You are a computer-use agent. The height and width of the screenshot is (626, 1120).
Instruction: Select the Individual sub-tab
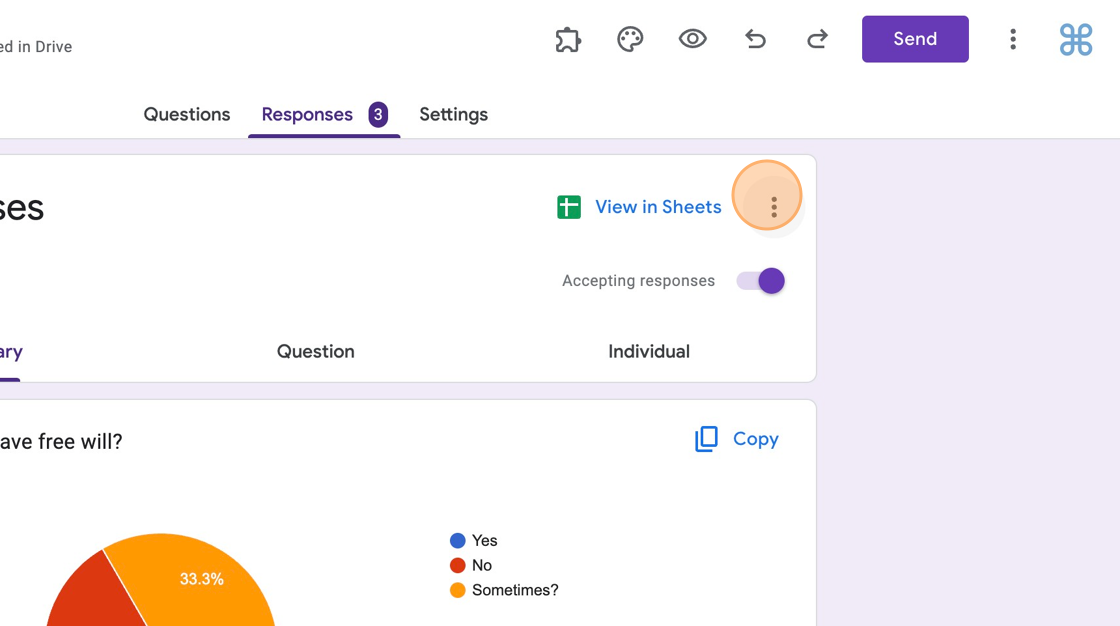649,352
